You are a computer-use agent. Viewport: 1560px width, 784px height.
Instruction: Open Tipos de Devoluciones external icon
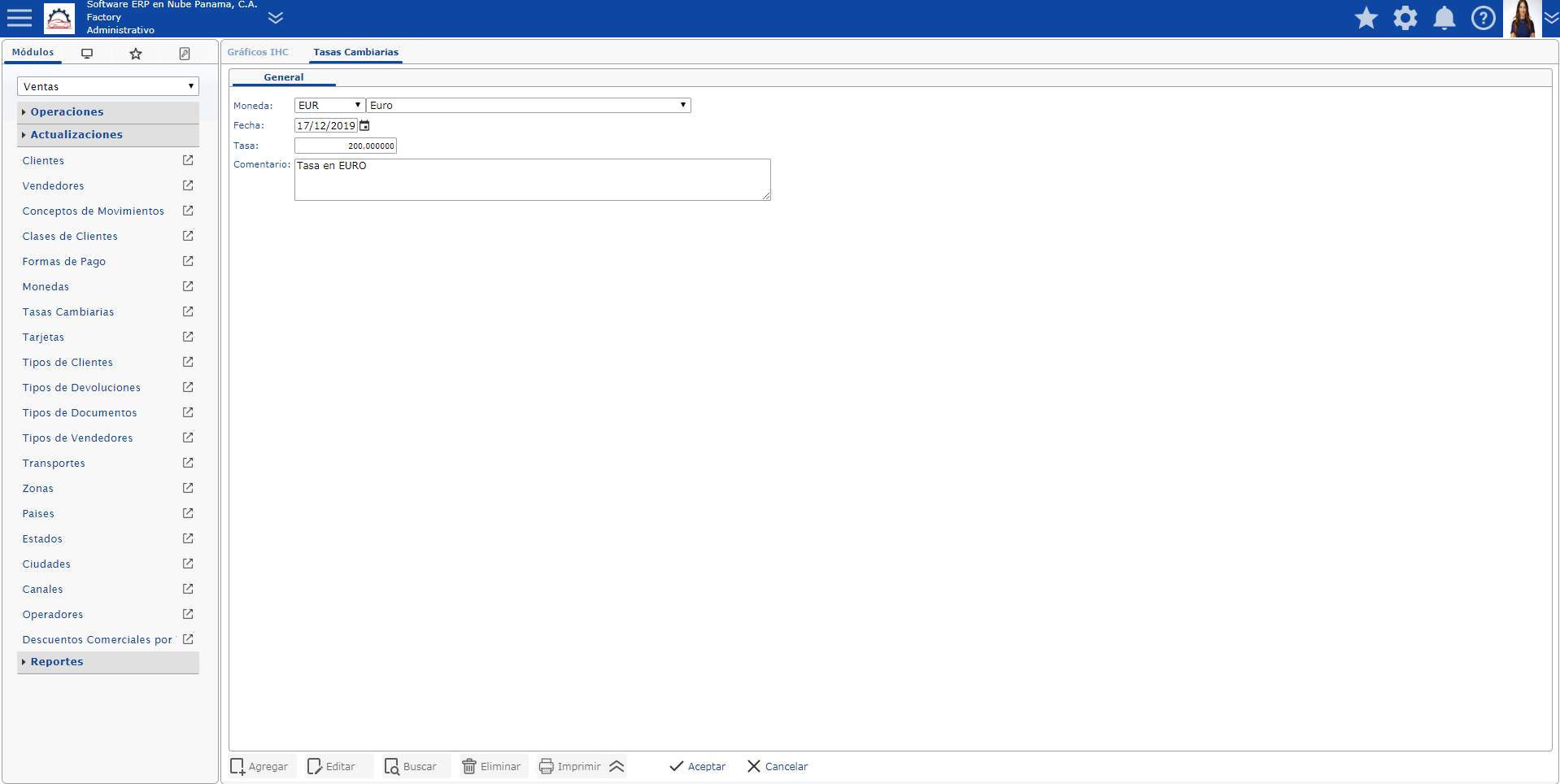coord(188,387)
